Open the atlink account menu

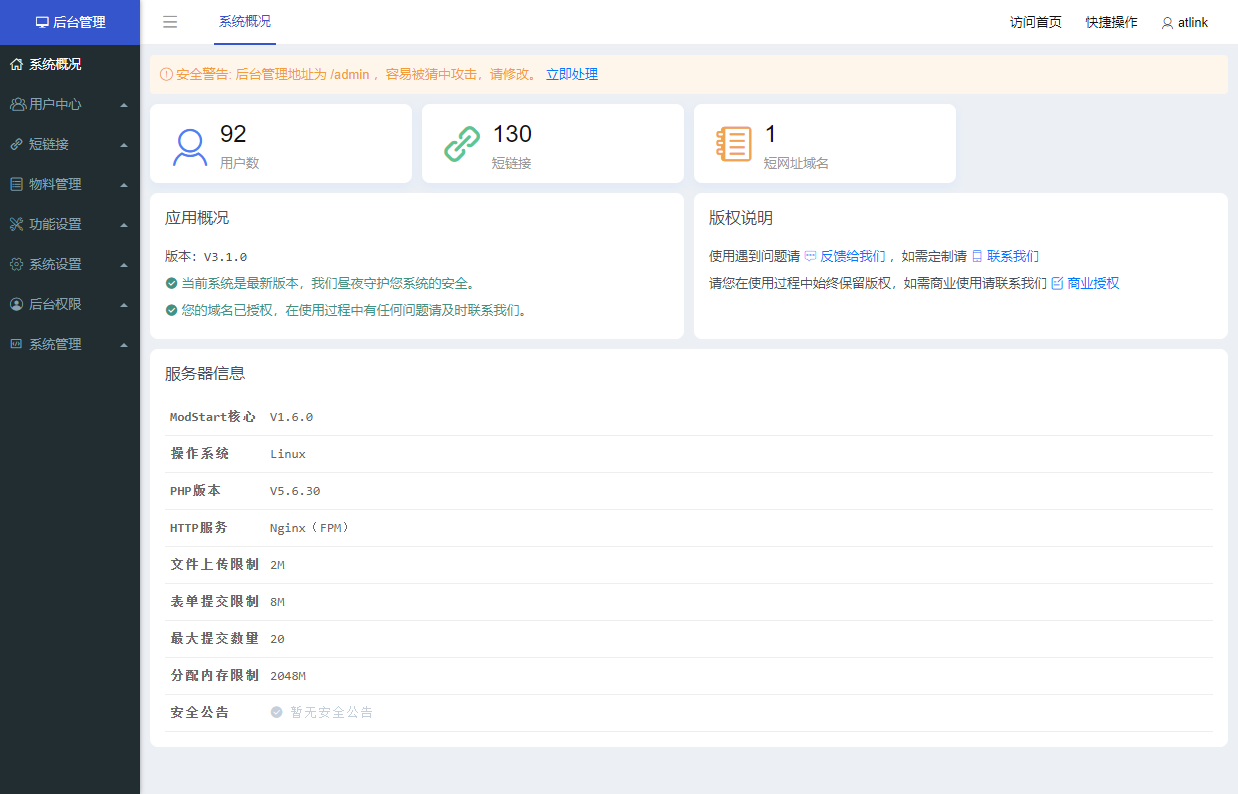click(x=1185, y=22)
